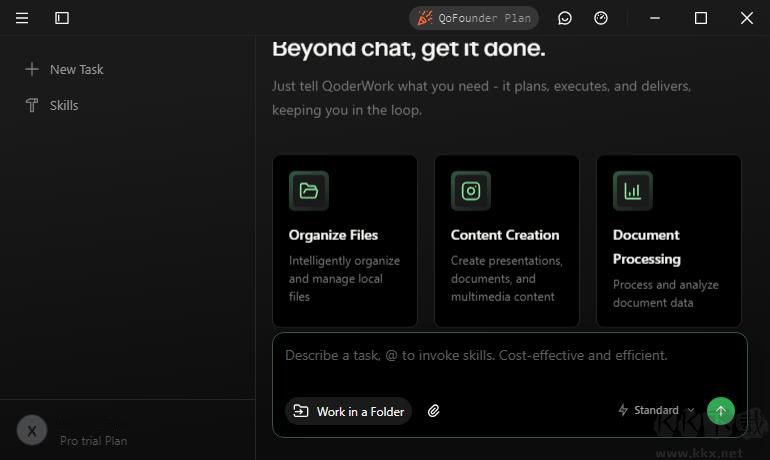Click the Content Creation camera icon
The height and width of the screenshot is (460, 770).
tap(471, 190)
